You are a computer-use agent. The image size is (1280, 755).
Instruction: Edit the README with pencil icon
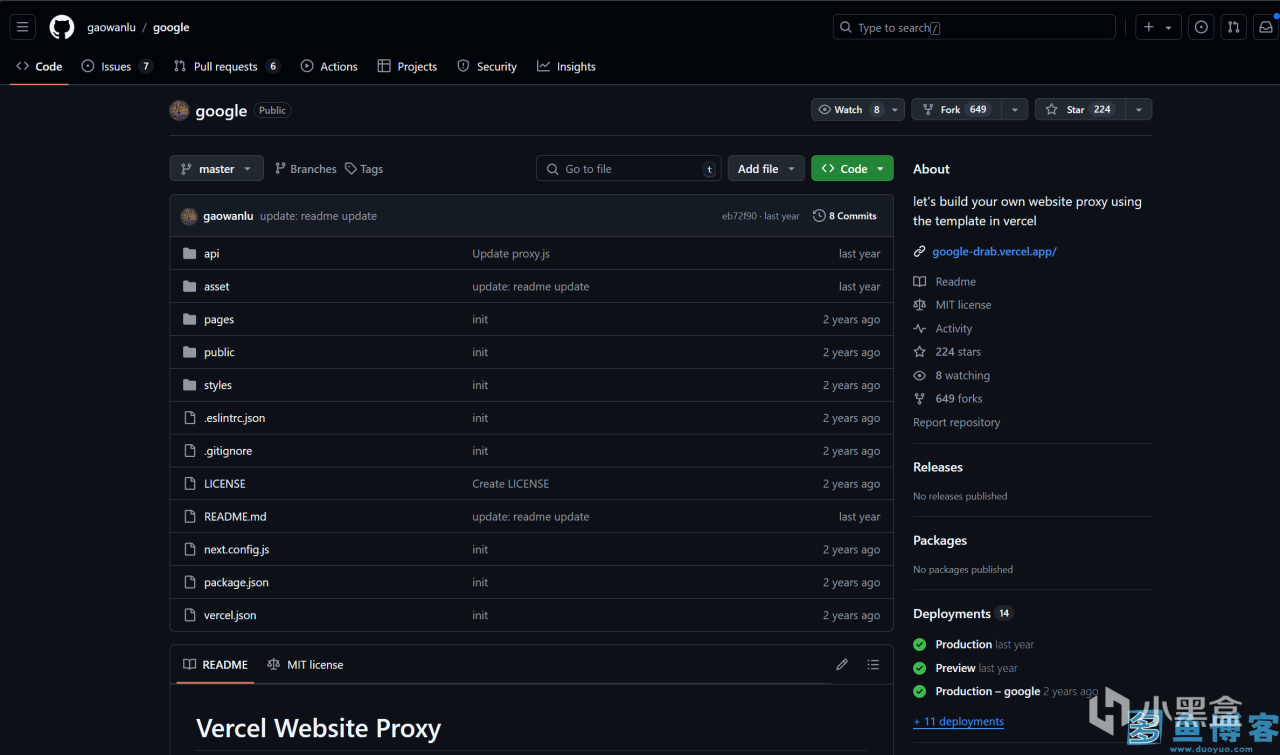click(842, 664)
